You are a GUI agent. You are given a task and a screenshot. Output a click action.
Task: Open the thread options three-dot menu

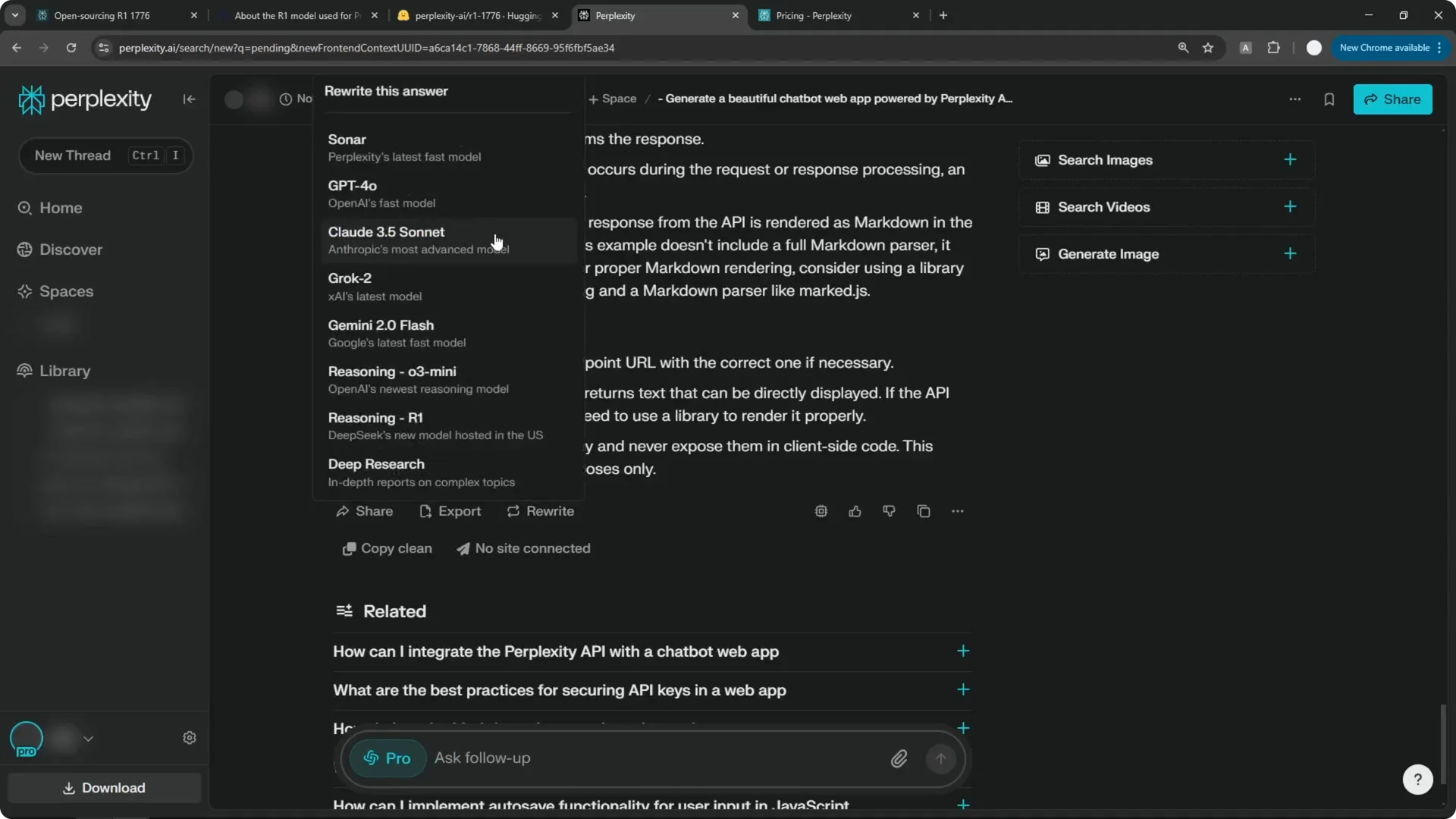click(1295, 99)
